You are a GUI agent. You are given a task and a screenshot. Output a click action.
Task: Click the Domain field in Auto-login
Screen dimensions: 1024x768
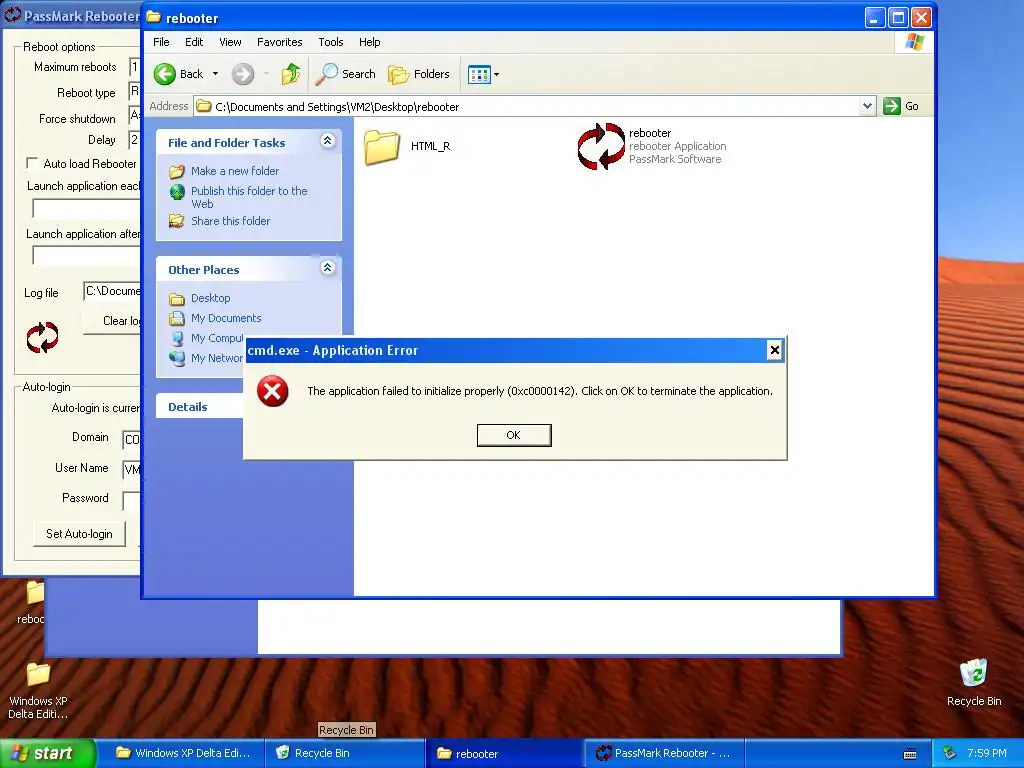pyautogui.click(x=132, y=439)
